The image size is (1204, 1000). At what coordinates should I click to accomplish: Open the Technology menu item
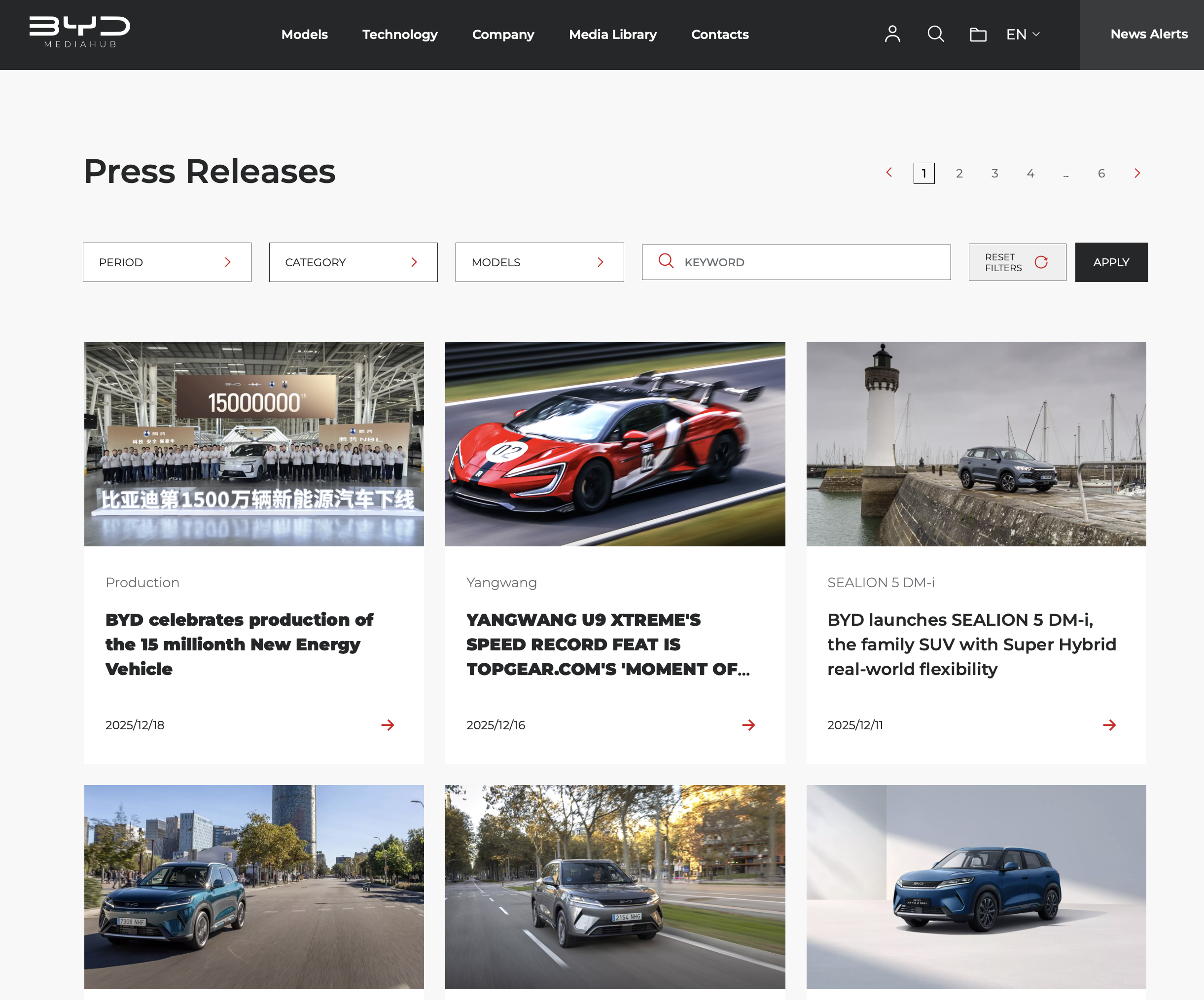[x=400, y=35]
